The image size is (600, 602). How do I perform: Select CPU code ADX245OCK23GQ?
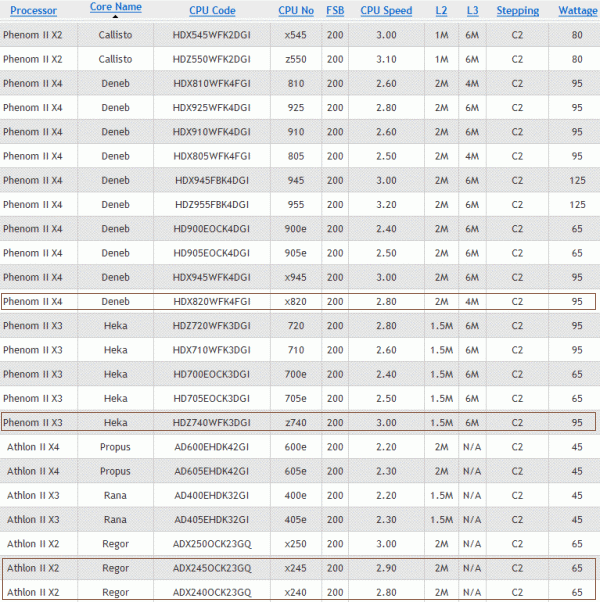point(212,568)
